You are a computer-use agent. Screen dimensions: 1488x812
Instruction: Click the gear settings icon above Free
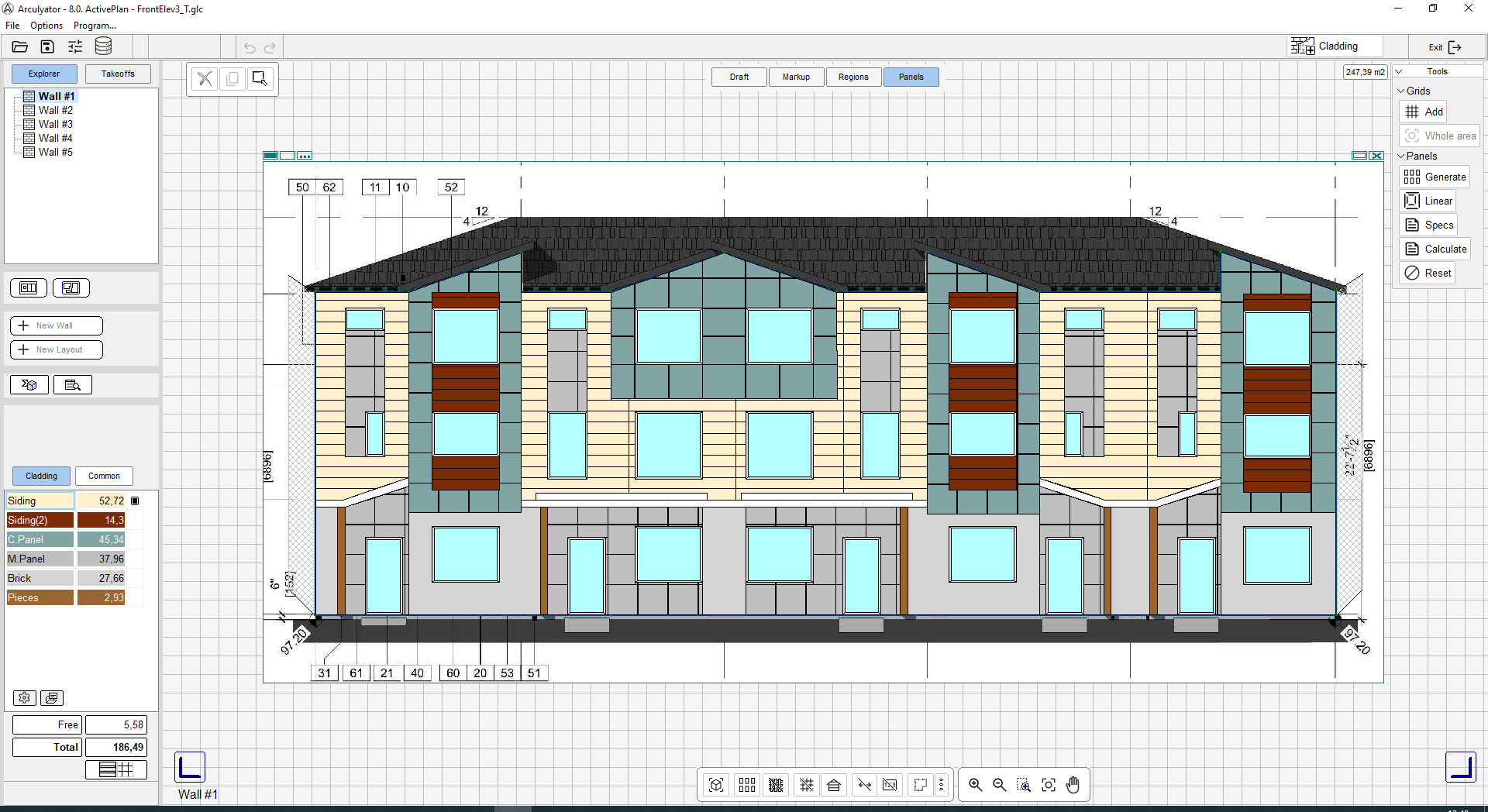(x=25, y=698)
